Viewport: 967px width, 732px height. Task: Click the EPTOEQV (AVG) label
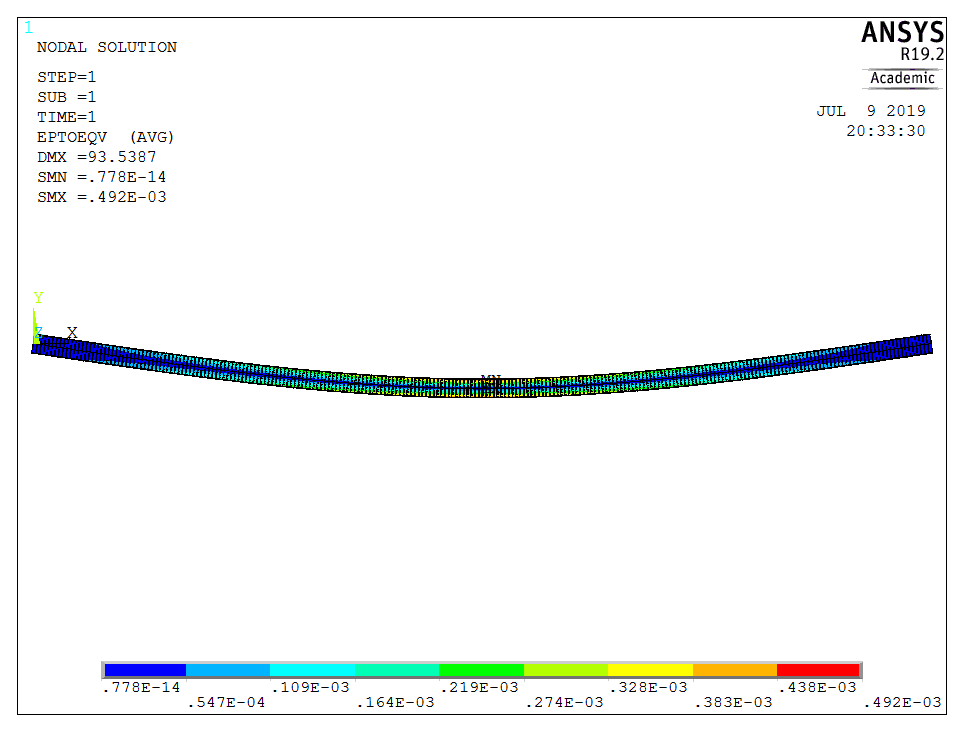(105, 137)
